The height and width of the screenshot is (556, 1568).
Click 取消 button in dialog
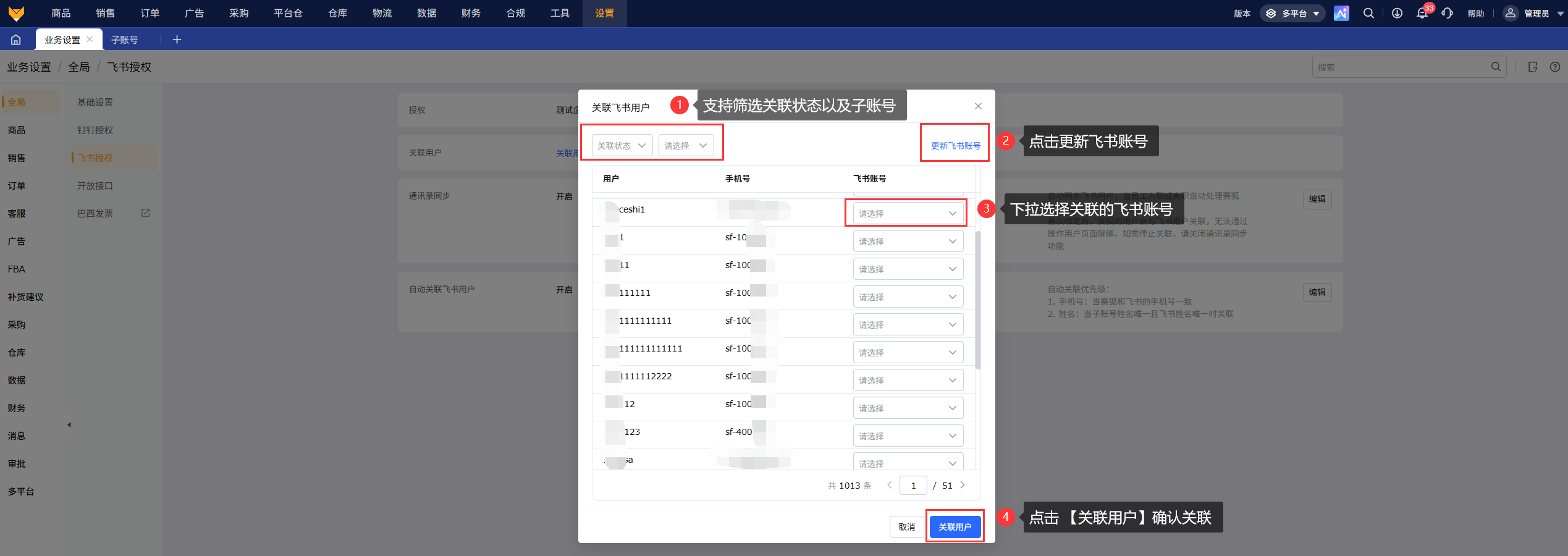click(x=907, y=527)
